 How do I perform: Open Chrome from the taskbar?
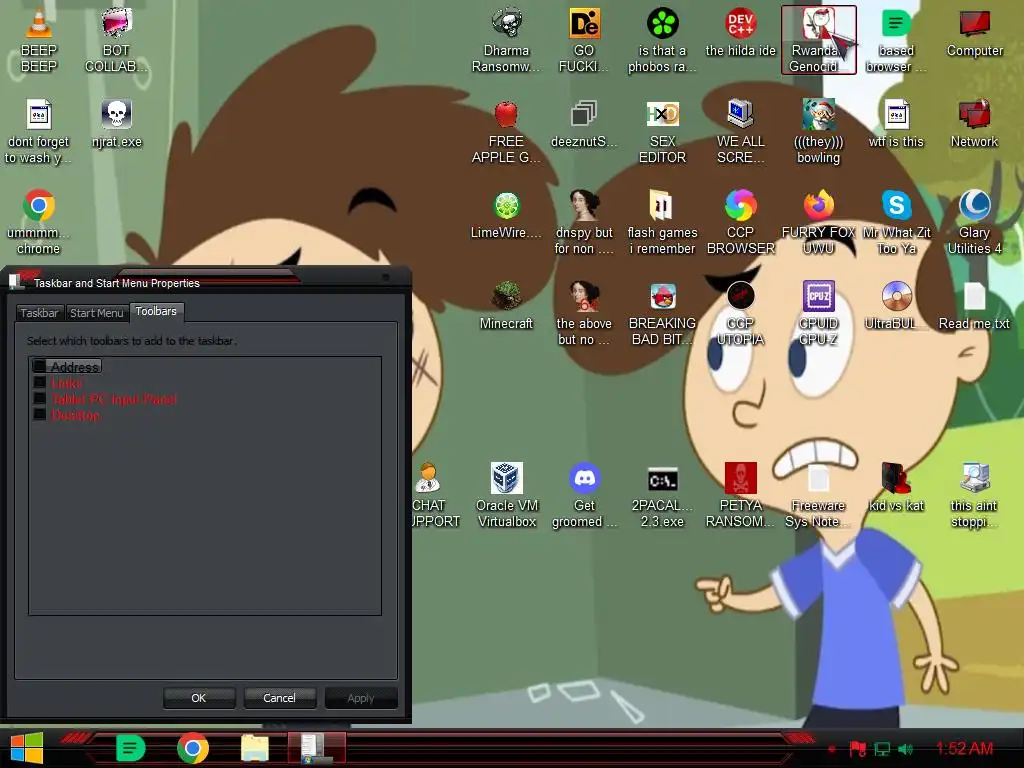(x=193, y=748)
